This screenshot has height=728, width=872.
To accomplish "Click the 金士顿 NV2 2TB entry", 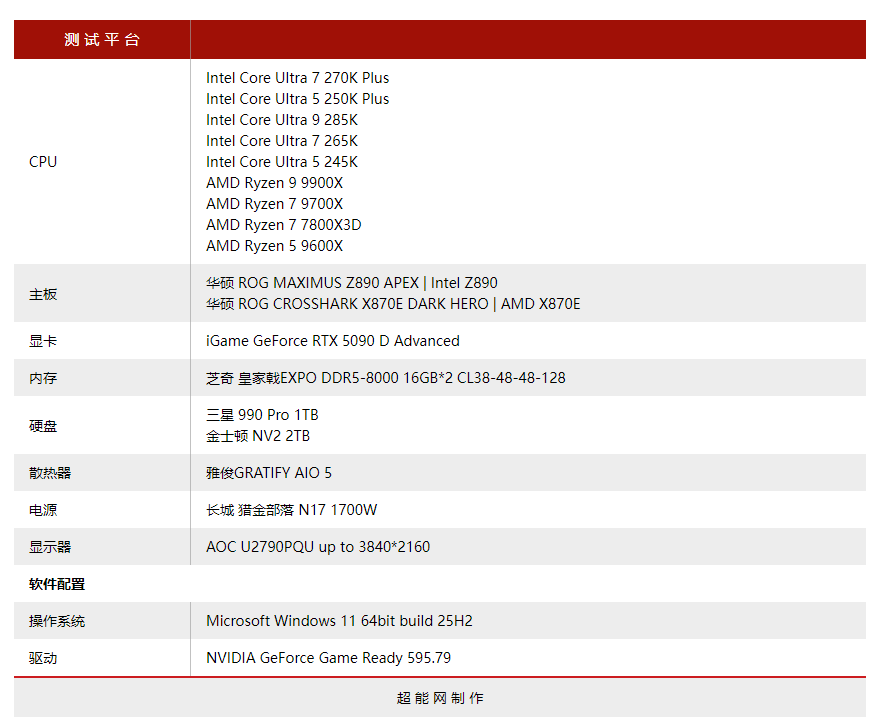I will [x=258, y=436].
